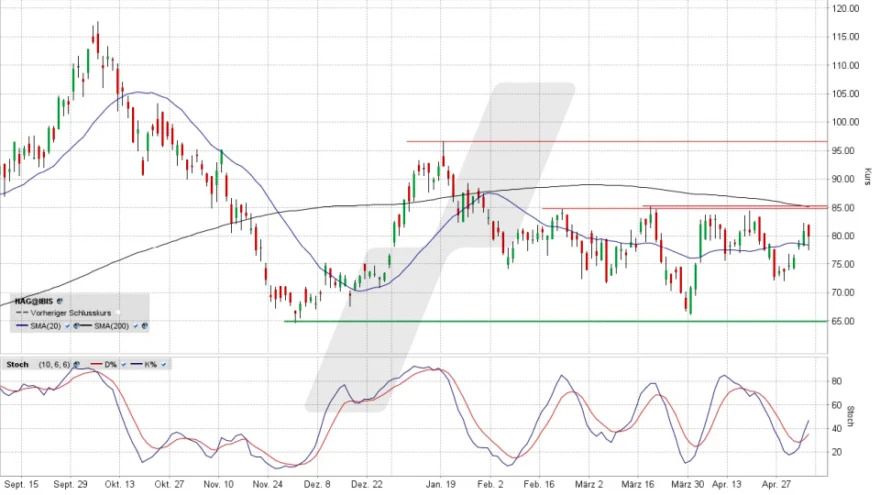Screen dimensions: 880x495
Task: Toggle the Vorheriger Schlusskurs indicator dot
Action: pyautogui.click(x=117, y=313)
